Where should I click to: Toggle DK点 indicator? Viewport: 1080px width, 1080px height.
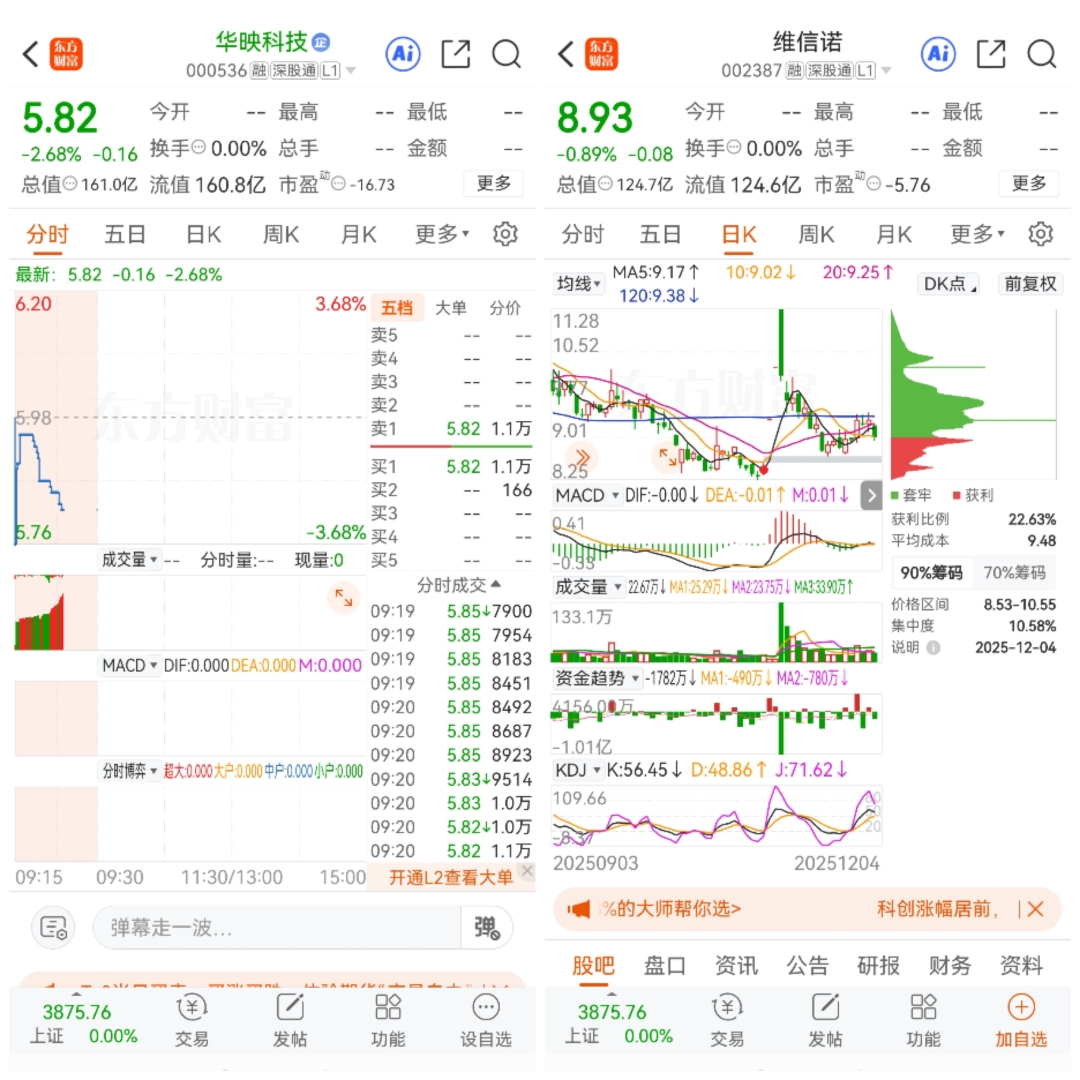(x=949, y=284)
